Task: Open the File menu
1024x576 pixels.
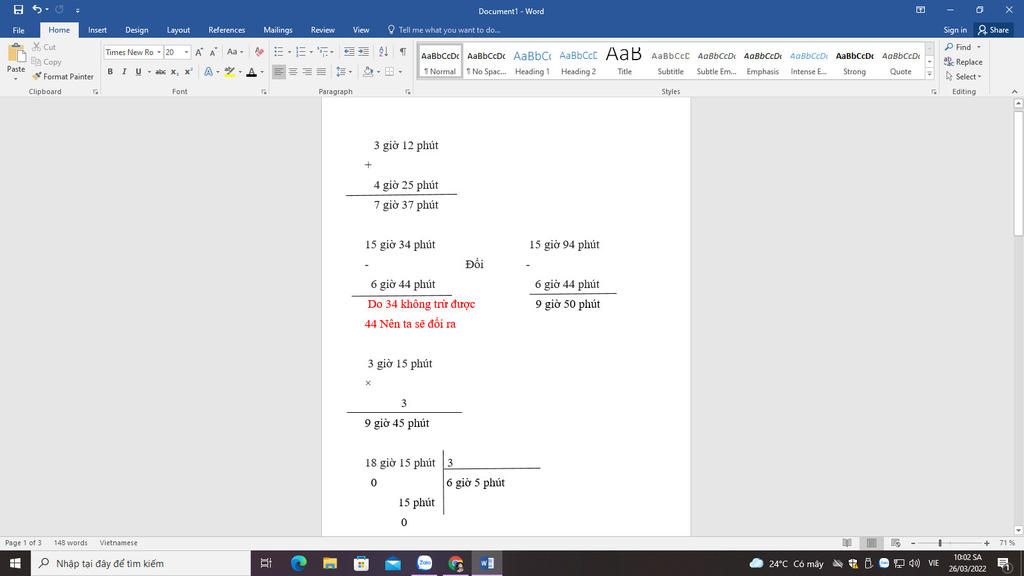Action: click(18, 30)
